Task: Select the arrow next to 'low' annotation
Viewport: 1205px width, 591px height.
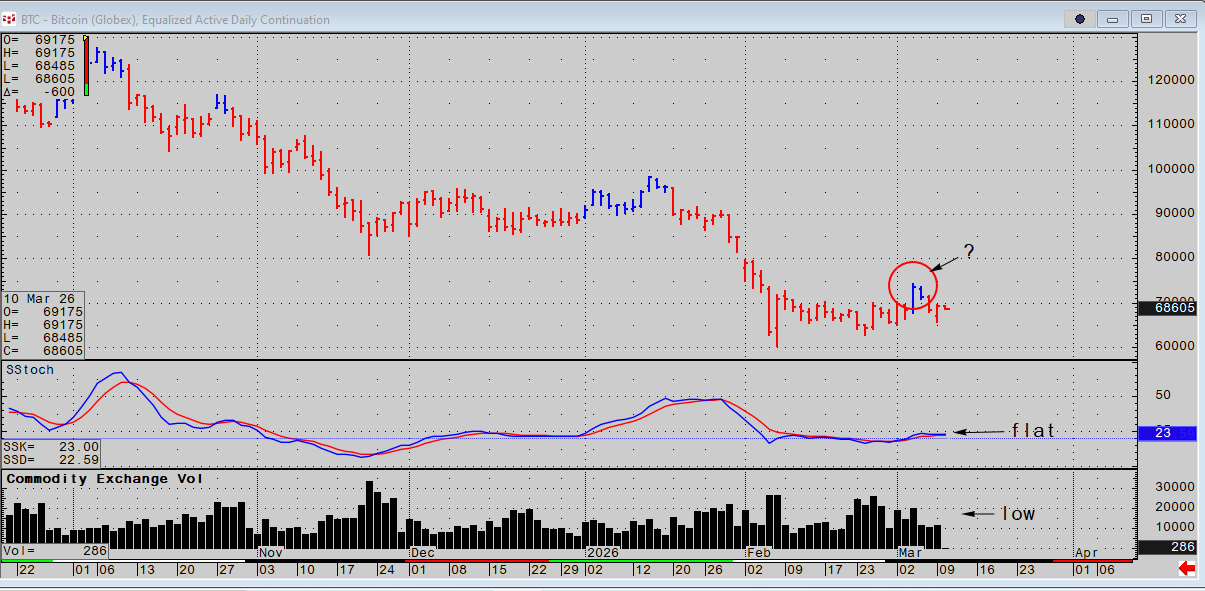Action: (980, 514)
